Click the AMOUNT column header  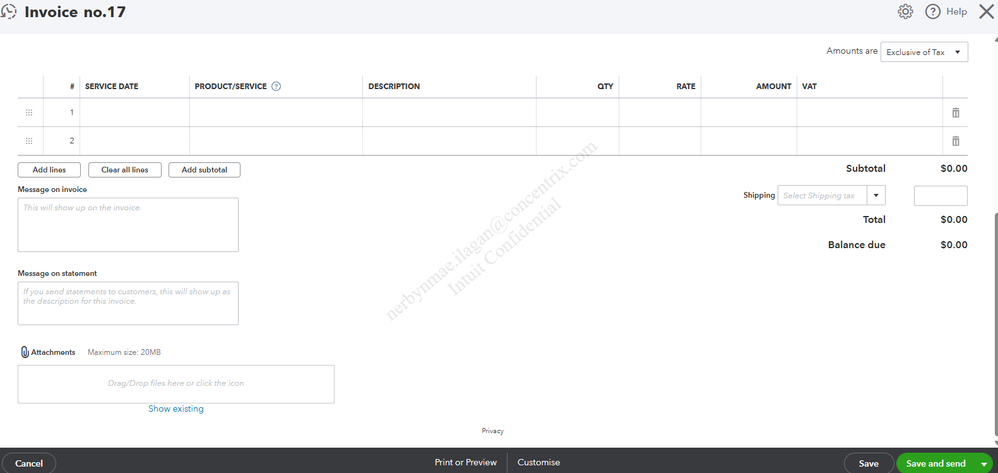click(x=773, y=87)
